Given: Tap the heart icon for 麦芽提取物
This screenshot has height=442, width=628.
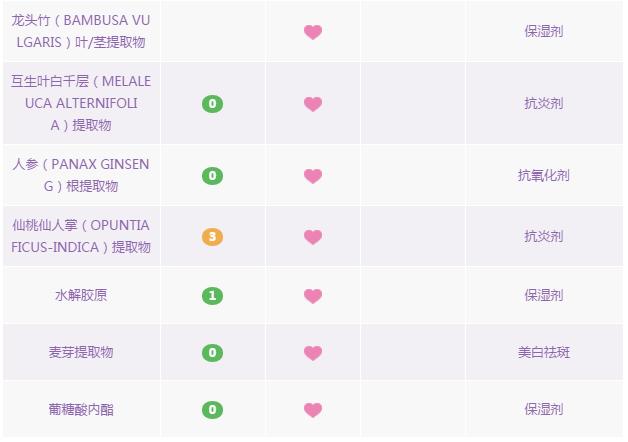Looking at the screenshot, I should point(313,353).
